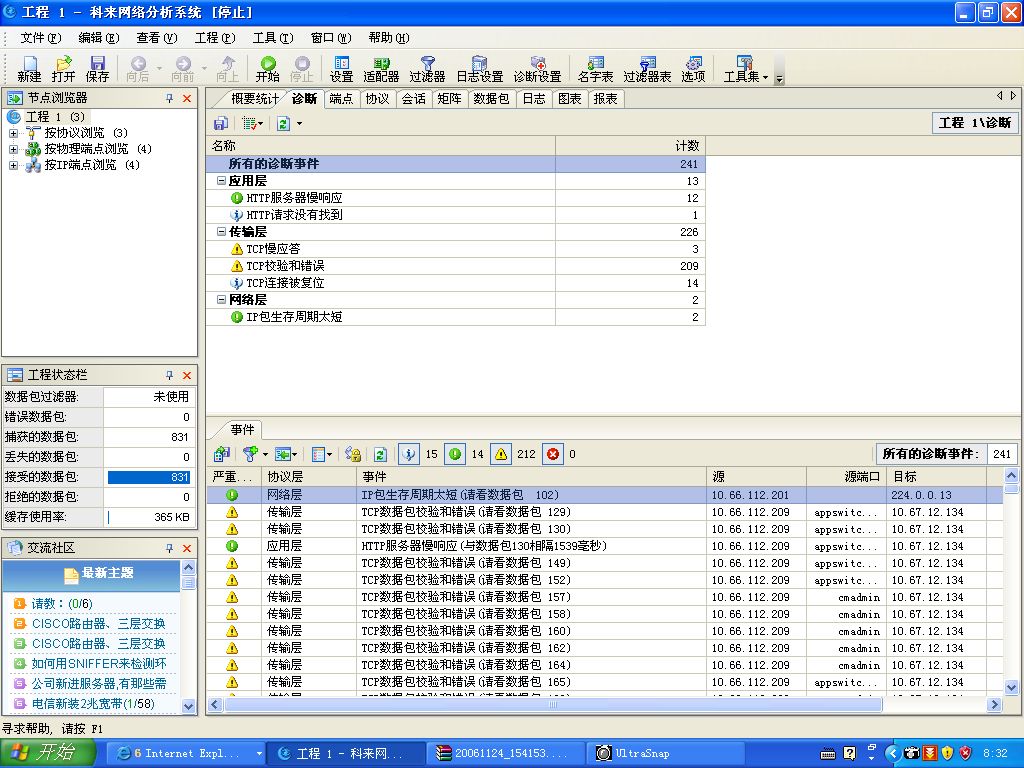This screenshot has width=1024, height=768.
Task: Switch to the 数据包 tab
Action: 491,99
